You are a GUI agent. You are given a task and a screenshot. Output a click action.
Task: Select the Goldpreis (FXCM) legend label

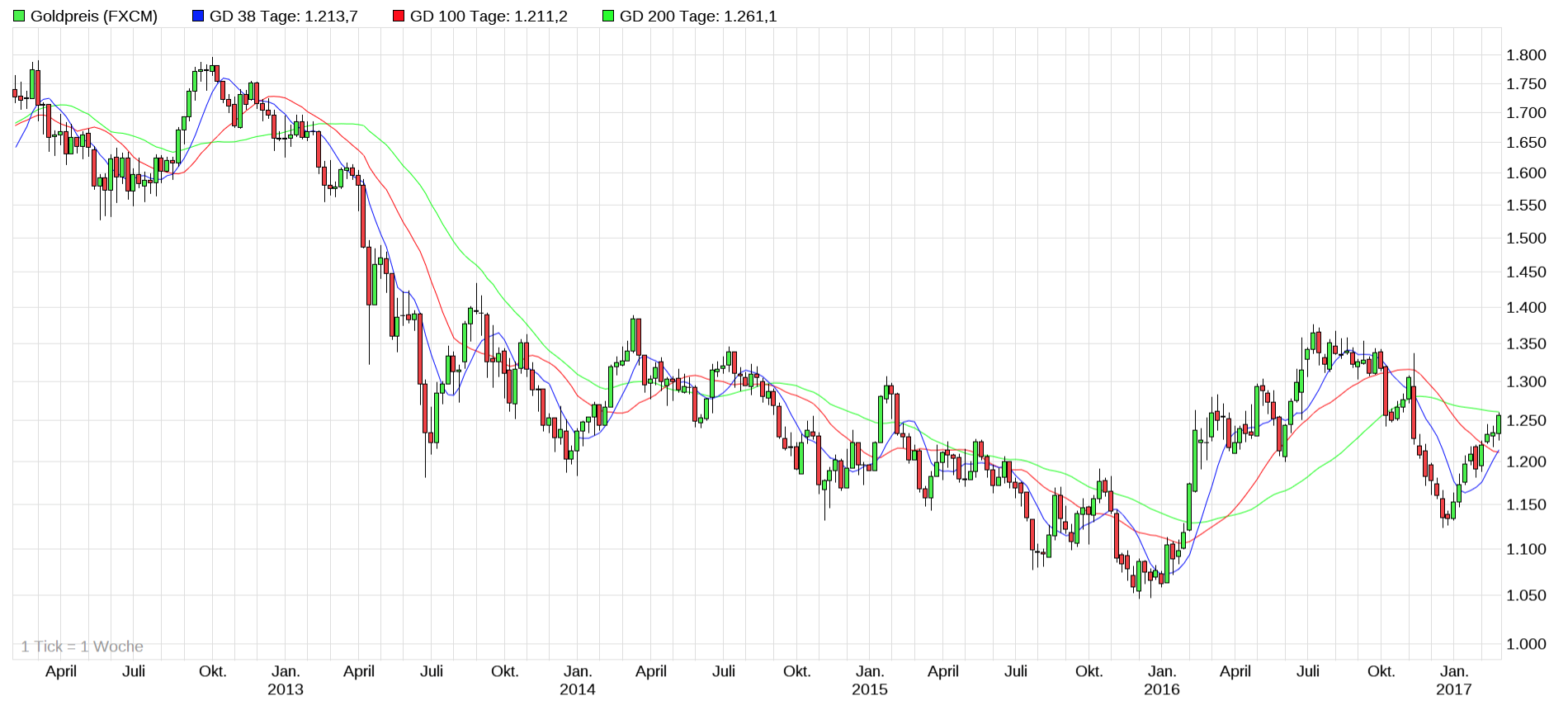[x=93, y=16]
